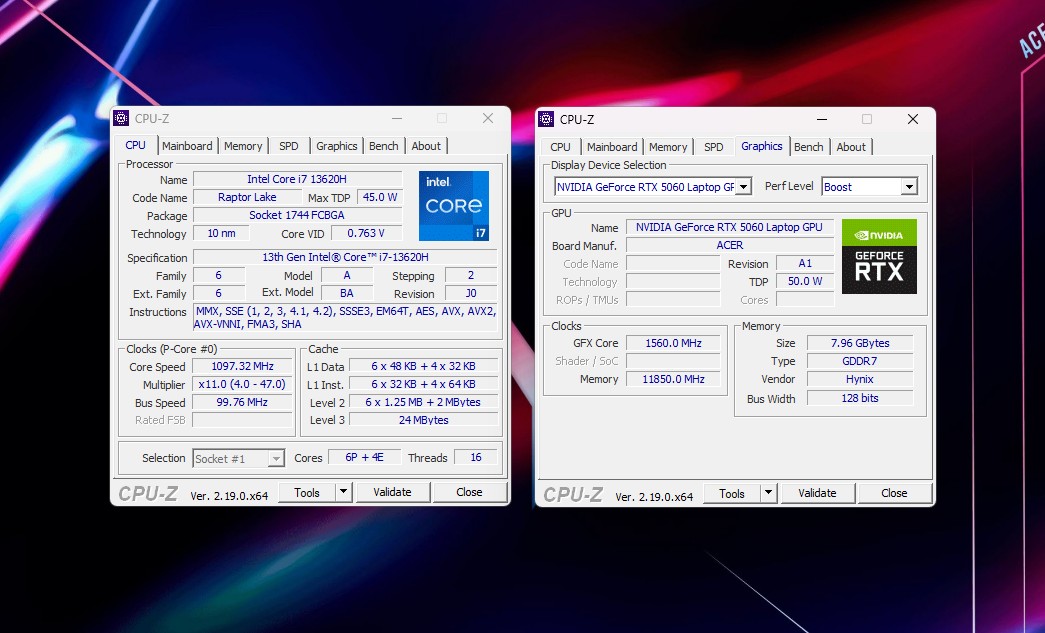Click the Code Name value 'Raptor Lake'
Image resolution: width=1045 pixels, height=633 pixels.
(247, 197)
